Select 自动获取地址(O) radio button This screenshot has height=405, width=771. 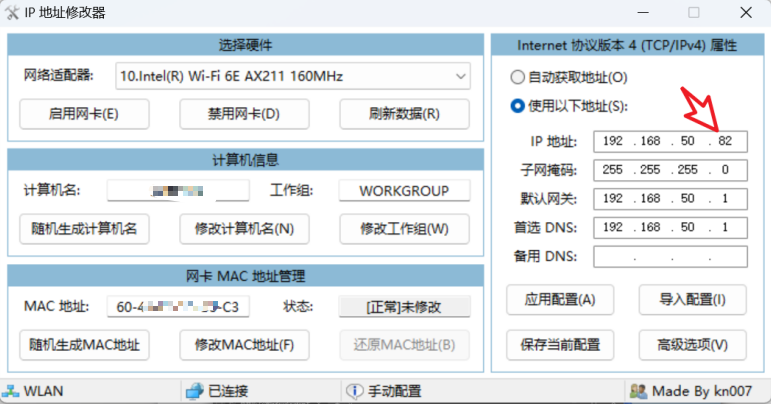(x=517, y=77)
